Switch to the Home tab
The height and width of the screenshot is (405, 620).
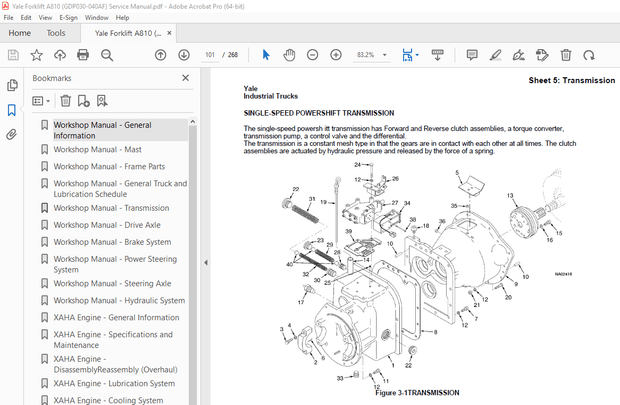pos(20,33)
